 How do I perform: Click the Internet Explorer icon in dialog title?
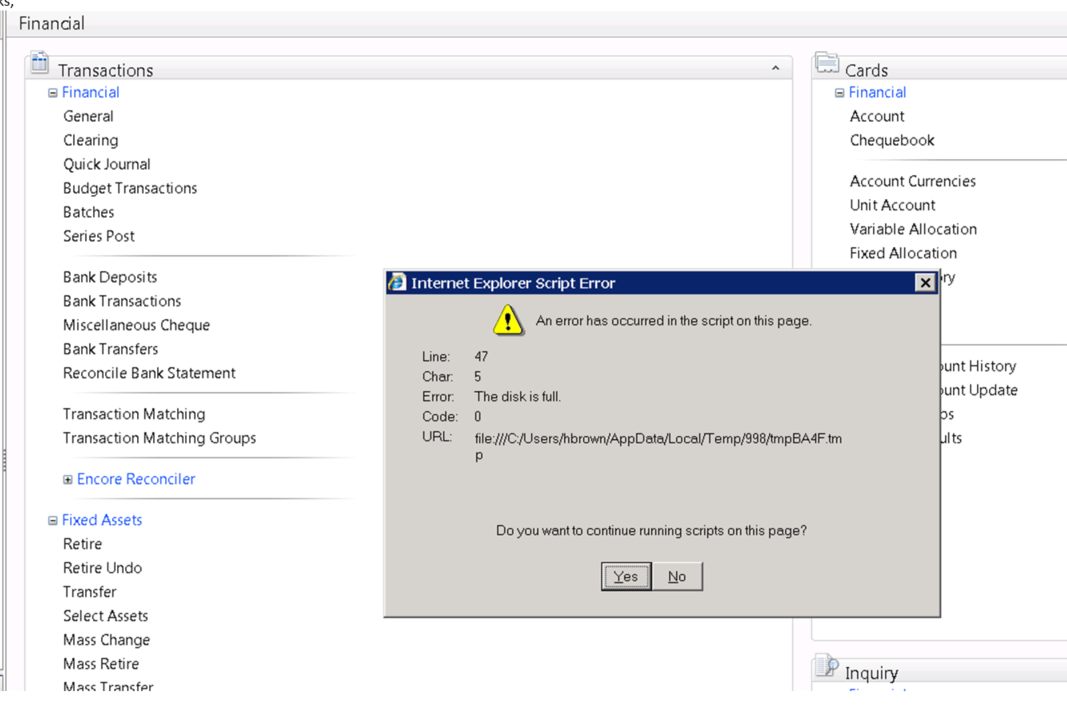click(398, 283)
